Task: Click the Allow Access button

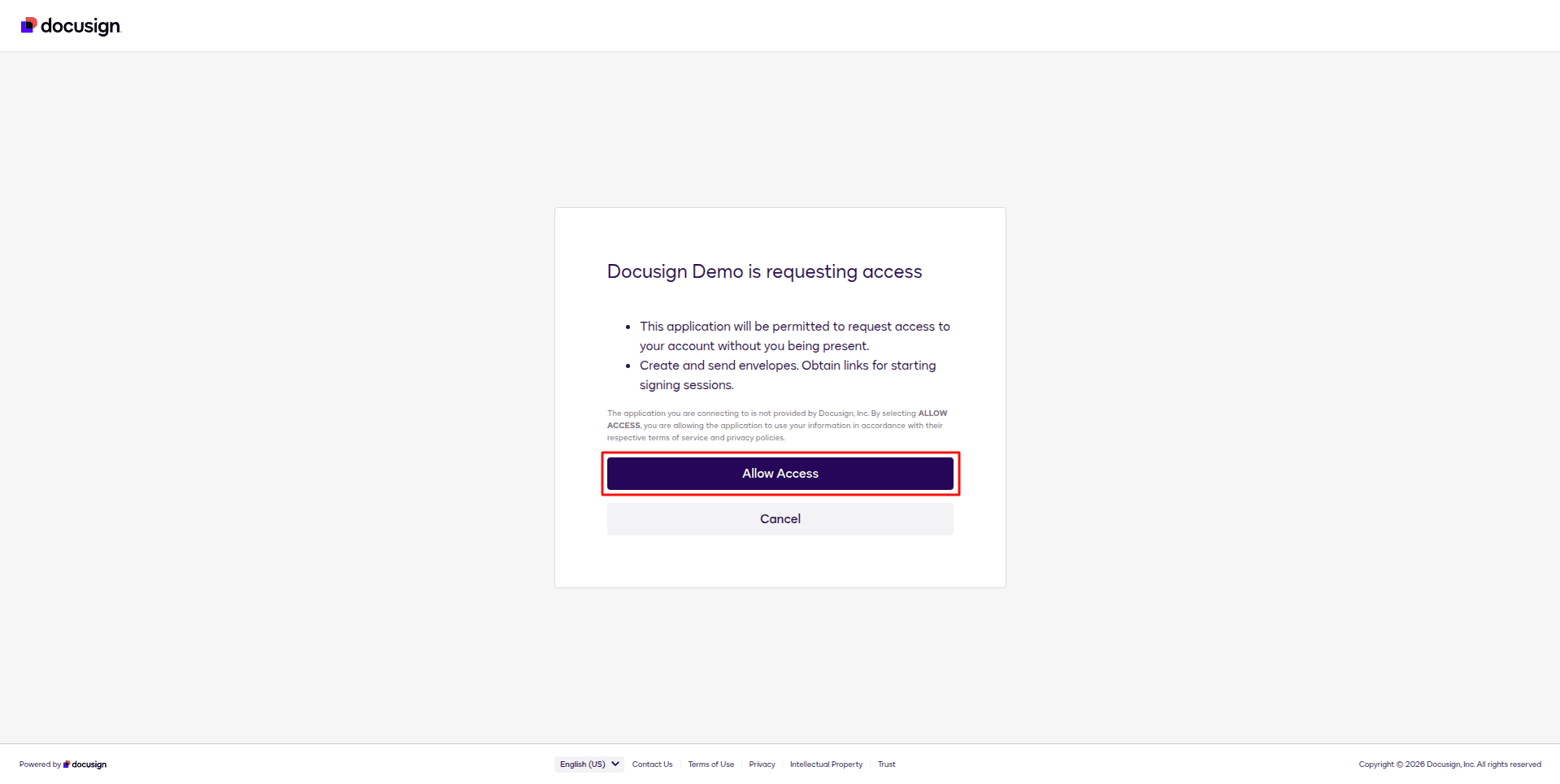Action: [x=780, y=474]
